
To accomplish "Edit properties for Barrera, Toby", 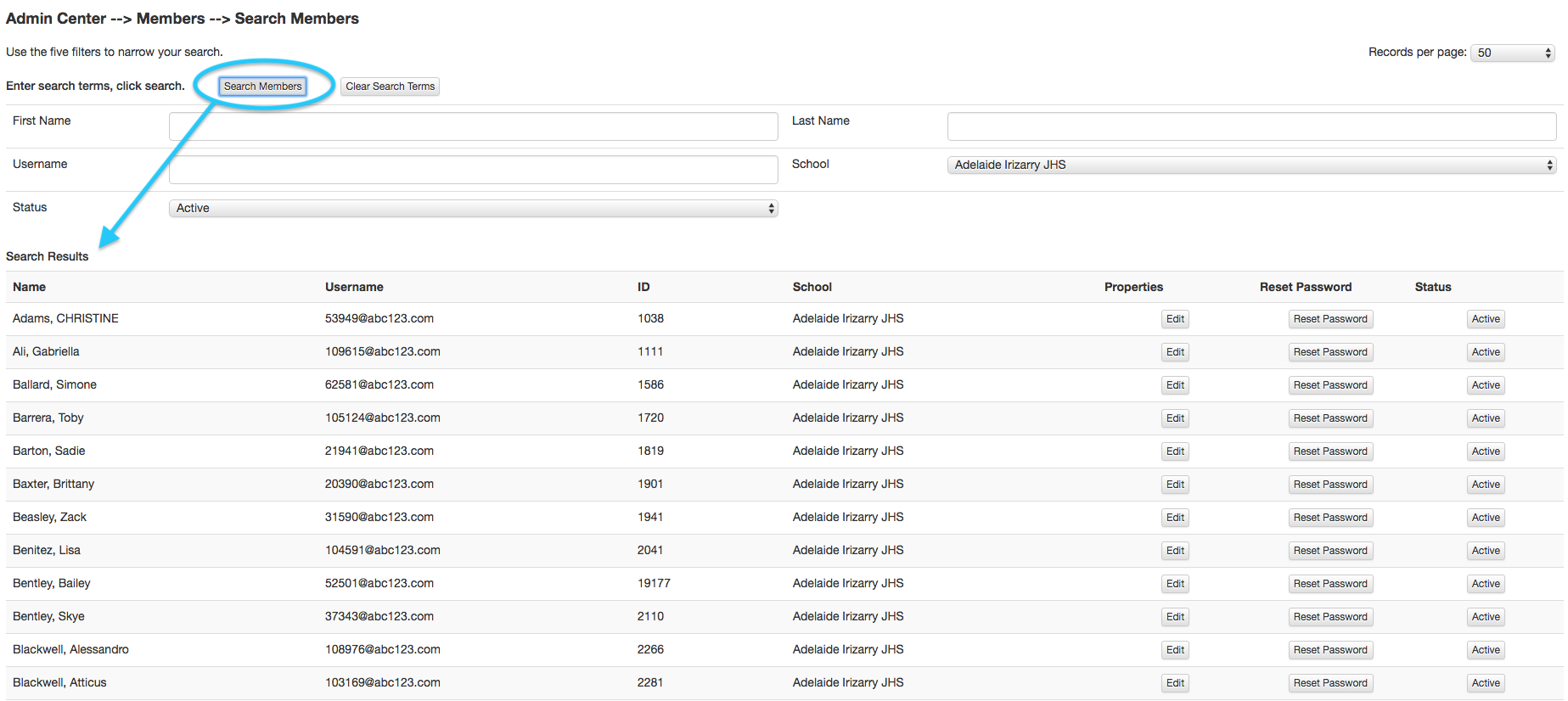I will pos(1175,418).
